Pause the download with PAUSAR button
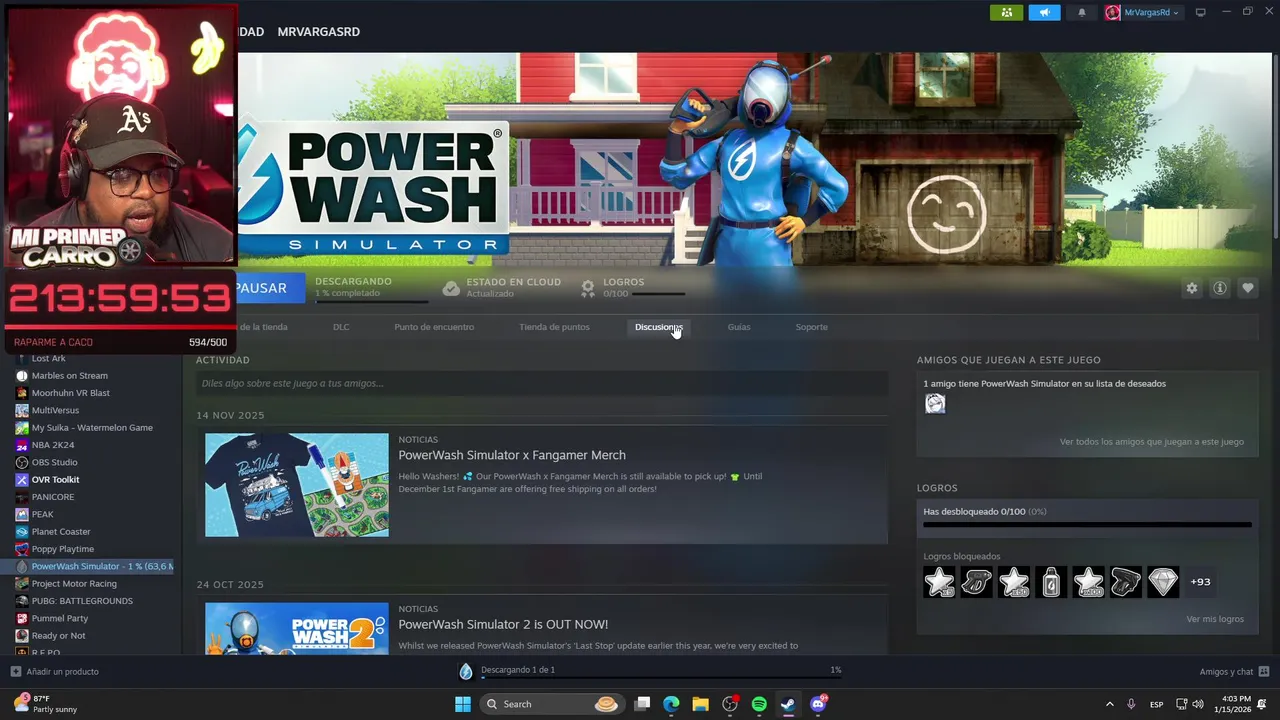1280x720 pixels. coord(261,288)
